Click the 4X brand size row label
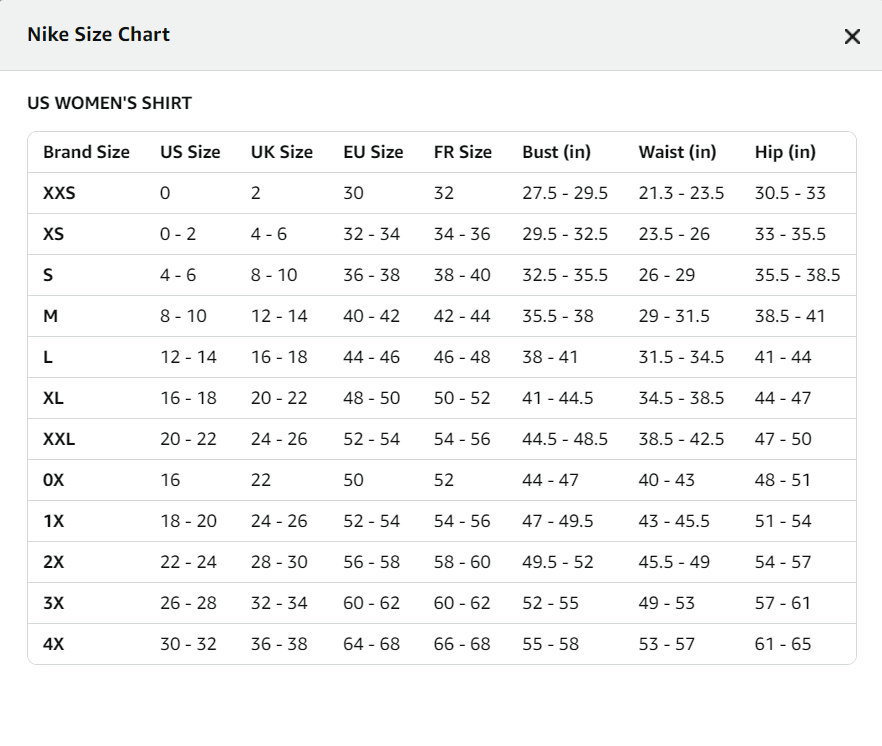Viewport: 882px width, 746px height. tap(53, 644)
